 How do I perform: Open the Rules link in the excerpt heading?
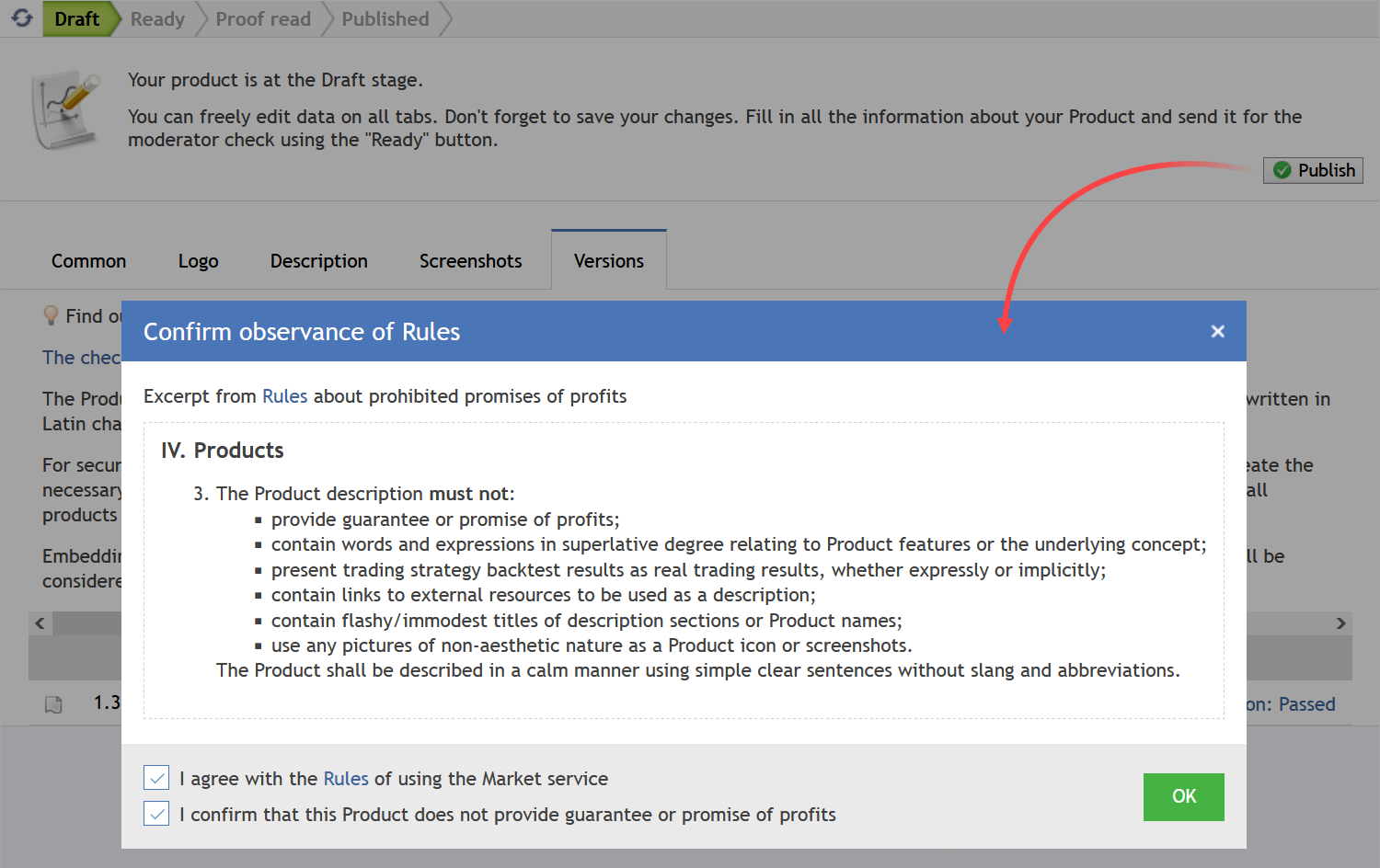pos(284,396)
